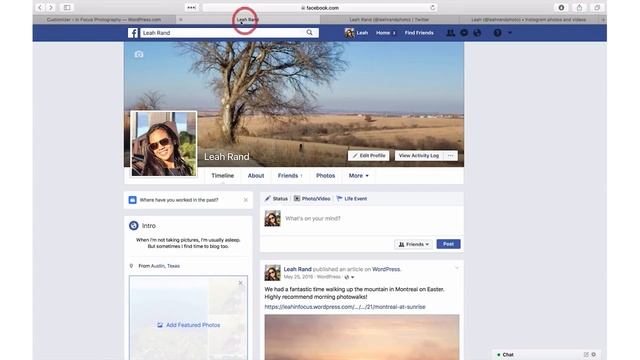Click the Edit Profile button
Viewport: 640px width, 360px height.
(369, 156)
